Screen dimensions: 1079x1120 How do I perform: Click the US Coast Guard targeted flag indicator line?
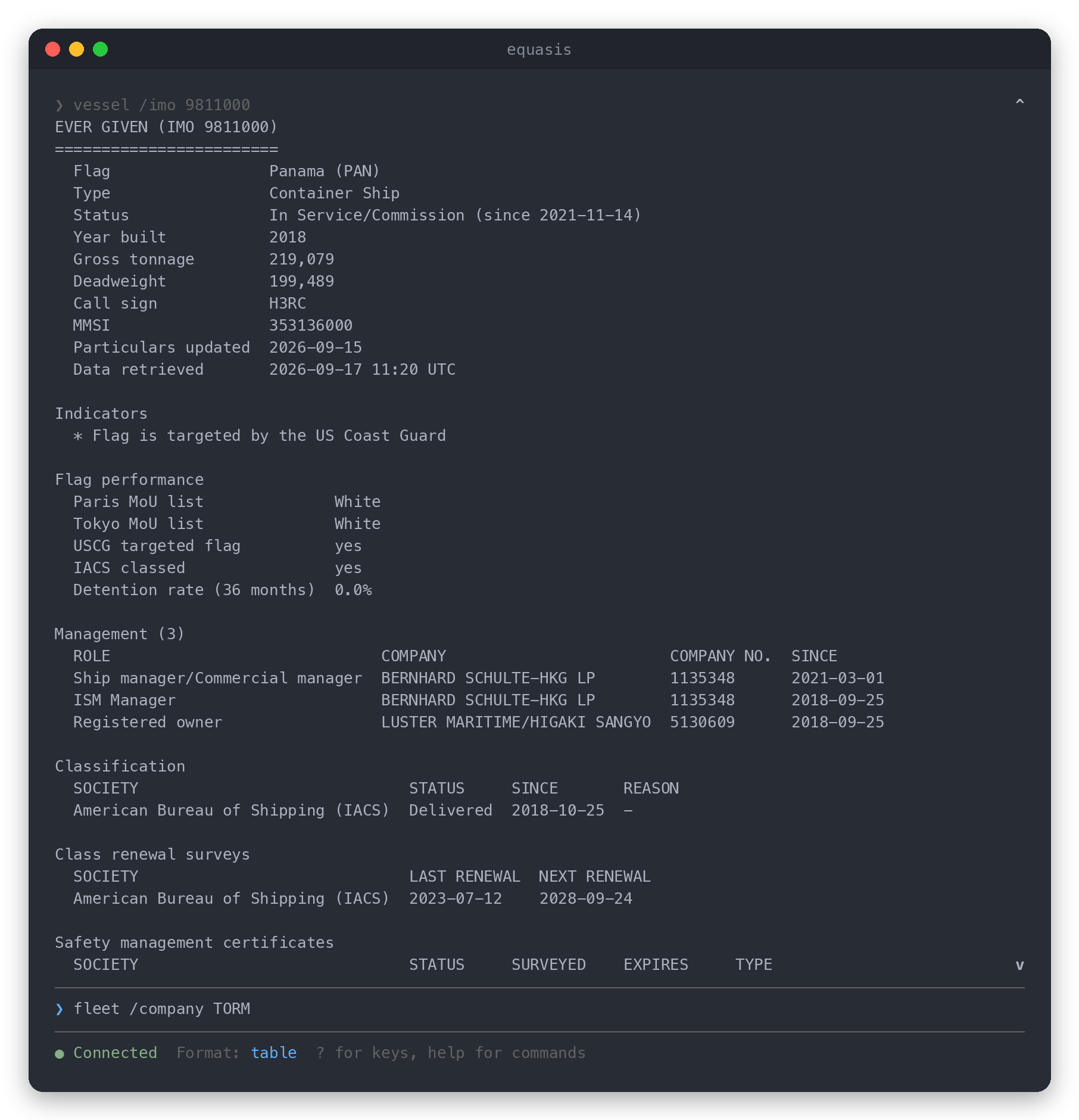pyautogui.click(x=260, y=435)
